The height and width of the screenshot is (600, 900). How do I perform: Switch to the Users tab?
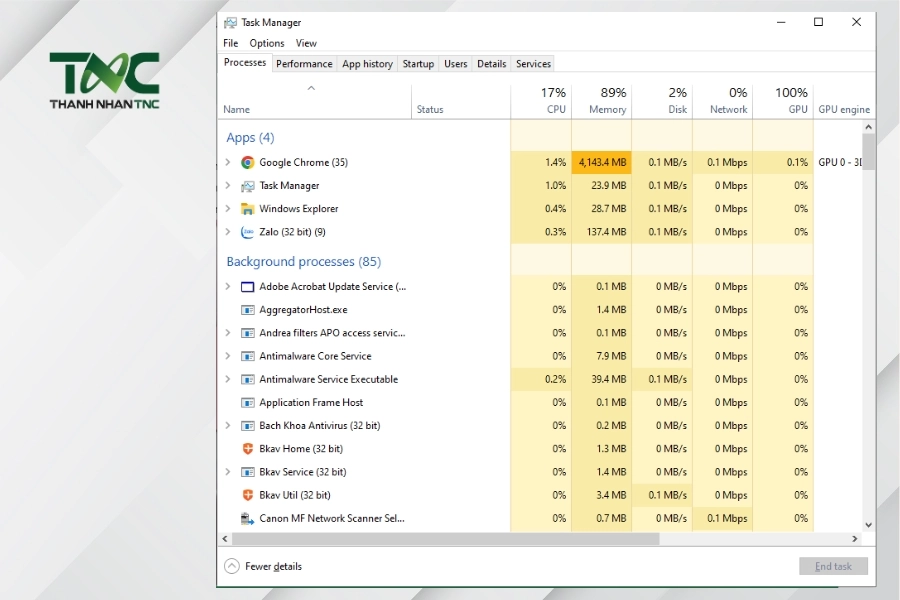[456, 64]
